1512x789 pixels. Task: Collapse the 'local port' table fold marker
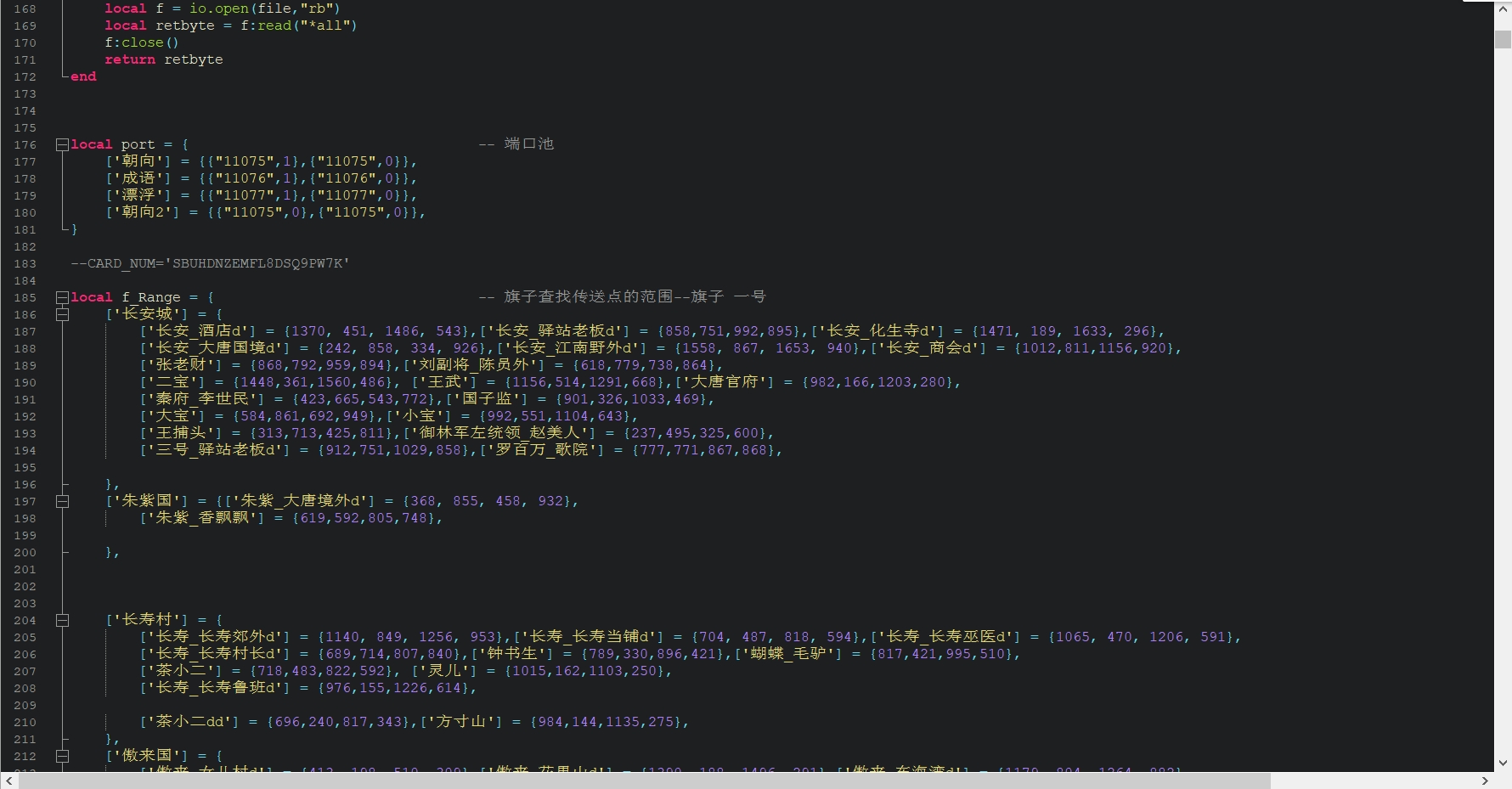(x=62, y=144)
